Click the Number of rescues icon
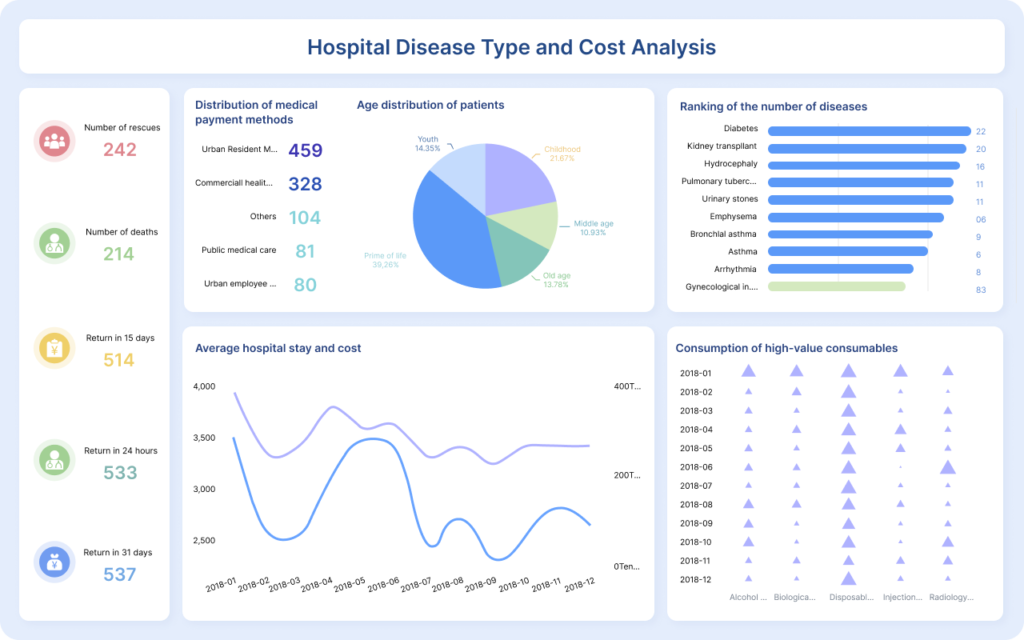The image size is (1024, 640). coord(53,141)
